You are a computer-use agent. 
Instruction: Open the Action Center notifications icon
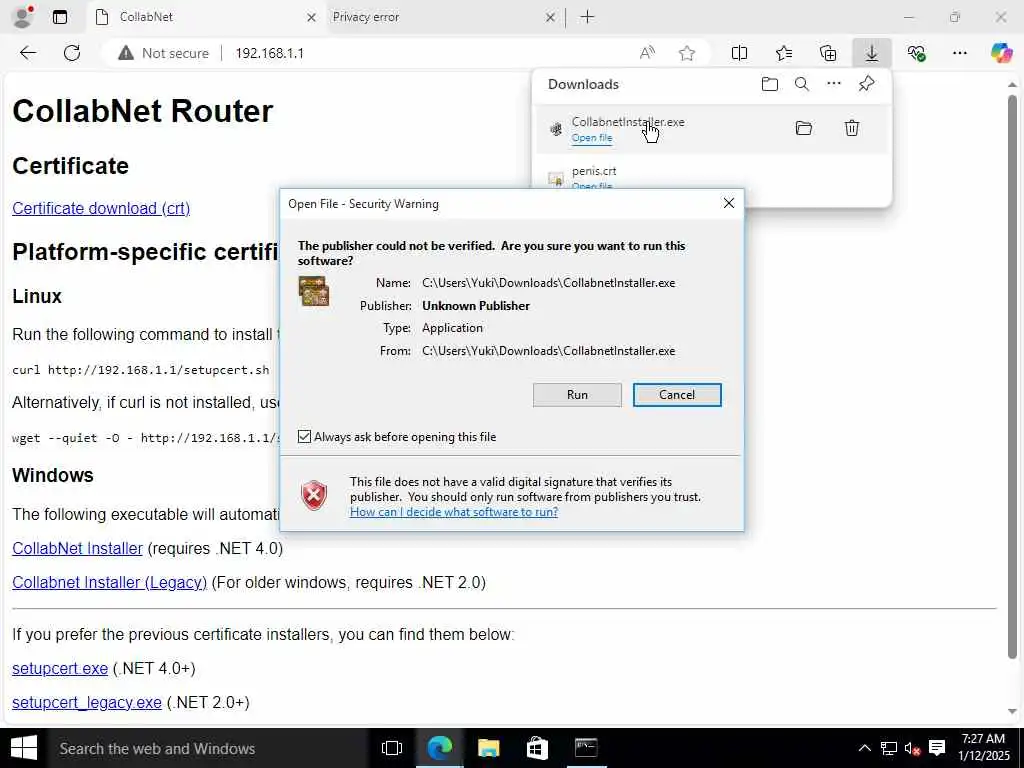click(x=937, y=748)
